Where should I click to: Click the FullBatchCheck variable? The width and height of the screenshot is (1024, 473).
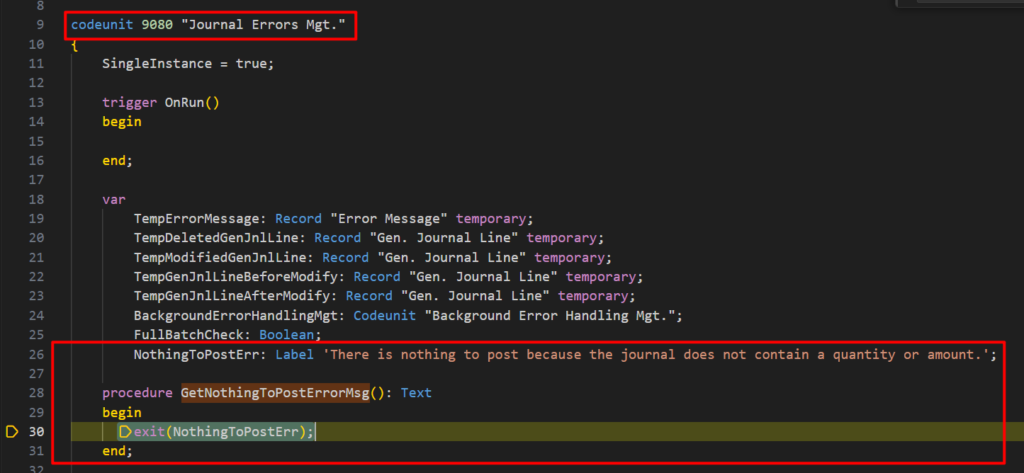click(192, 334)
